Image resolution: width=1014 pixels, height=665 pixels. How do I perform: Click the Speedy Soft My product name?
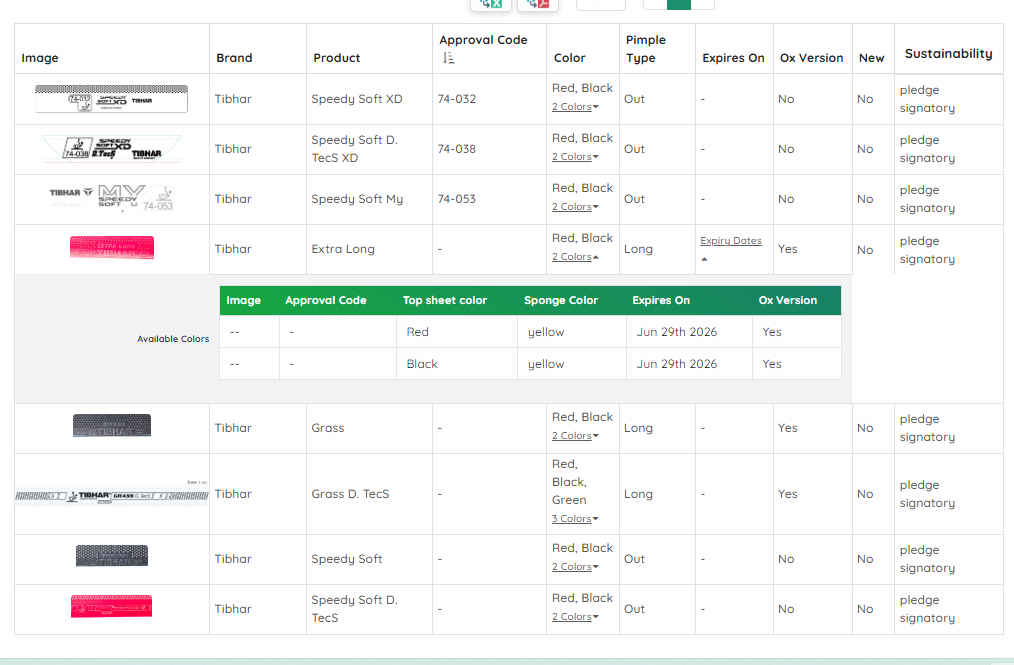[x=357, y=199]
